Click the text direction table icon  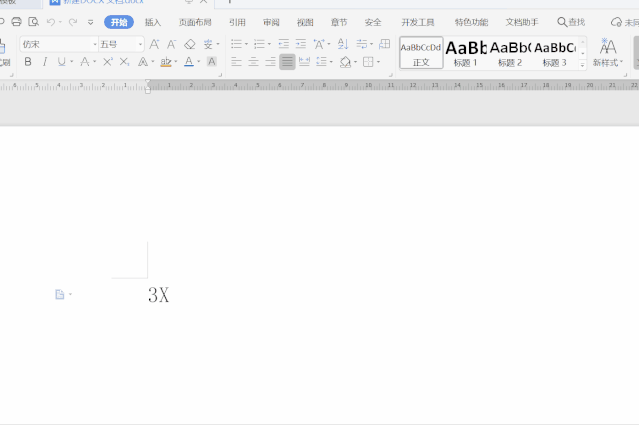point(384,44)
